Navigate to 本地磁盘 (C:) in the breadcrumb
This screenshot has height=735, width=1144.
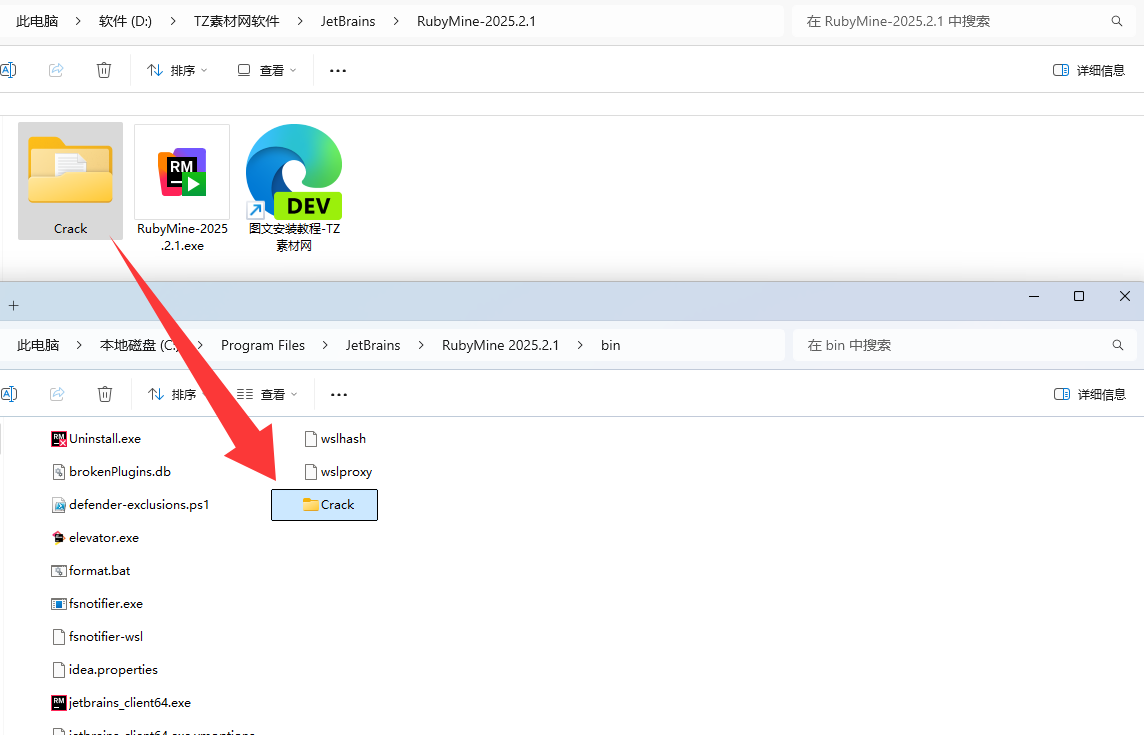click(139, 345)
